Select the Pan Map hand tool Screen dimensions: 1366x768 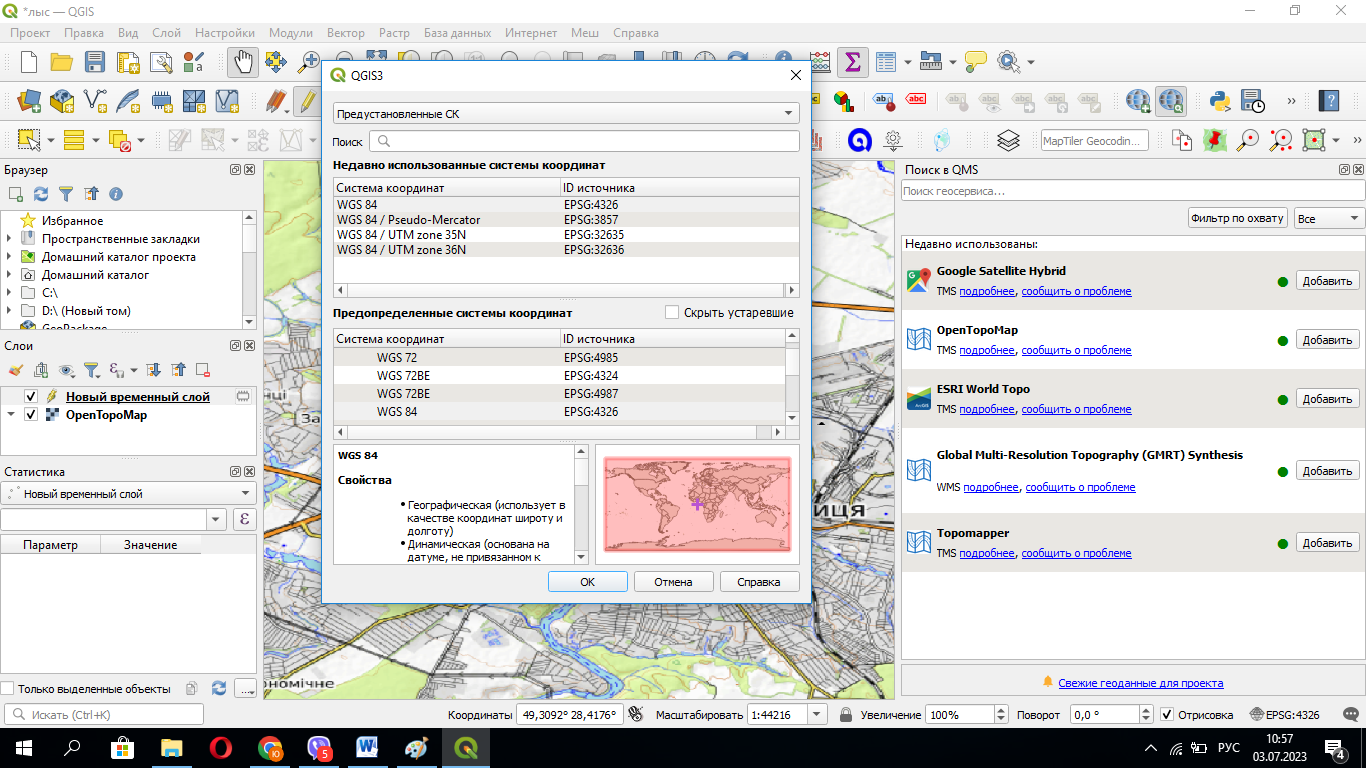click(243, 62)
